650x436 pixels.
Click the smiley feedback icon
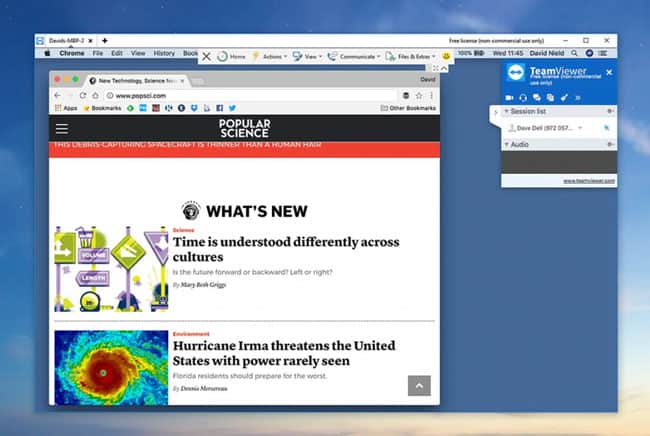(x=446, y=57)
